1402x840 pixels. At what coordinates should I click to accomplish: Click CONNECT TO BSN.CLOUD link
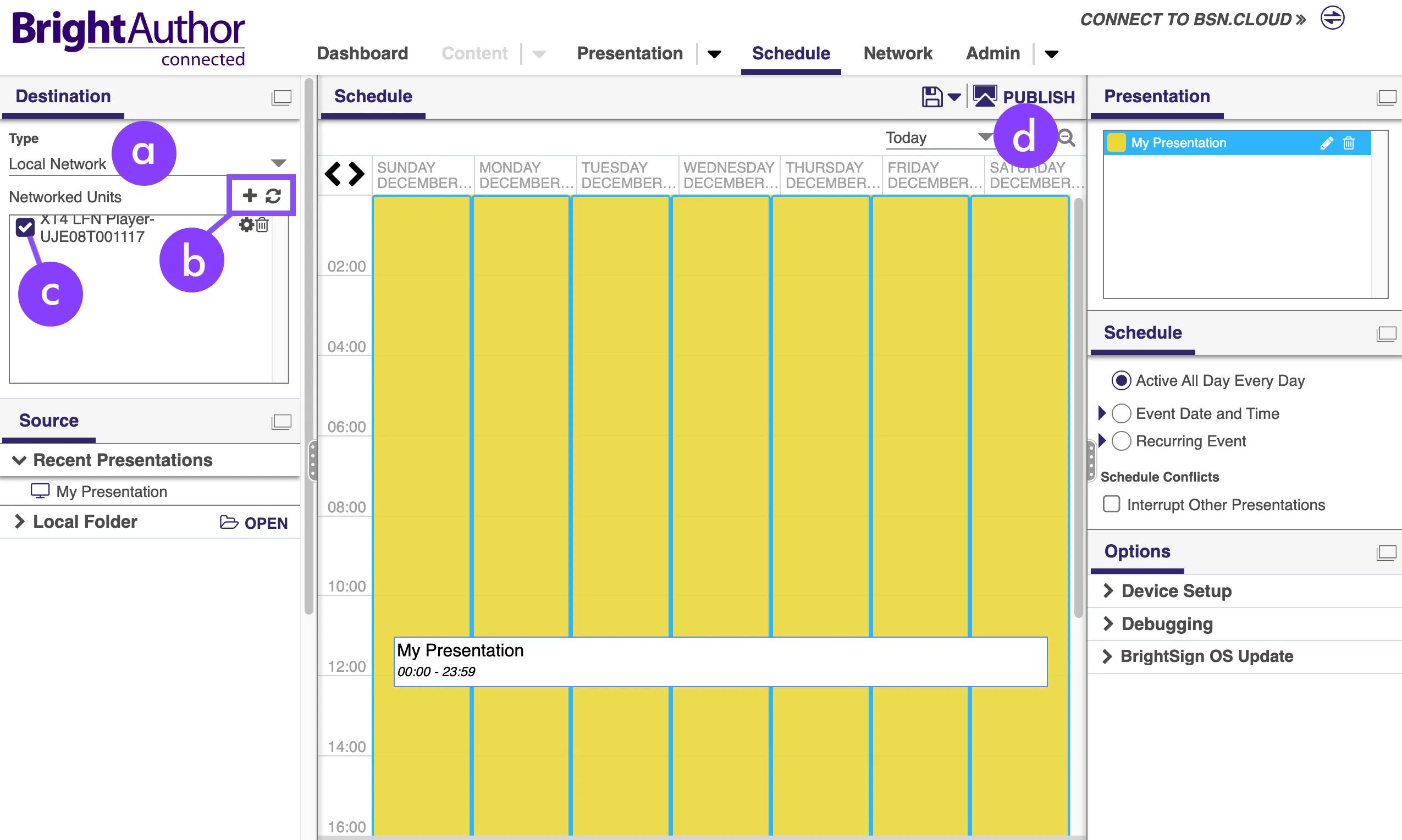[1193, 19]
